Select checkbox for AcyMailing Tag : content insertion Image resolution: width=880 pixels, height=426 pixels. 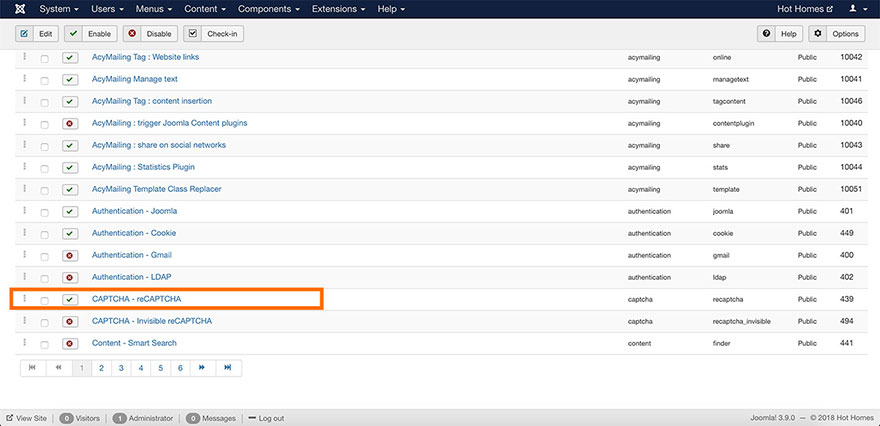pyautogui.click(x=44, y=102)
